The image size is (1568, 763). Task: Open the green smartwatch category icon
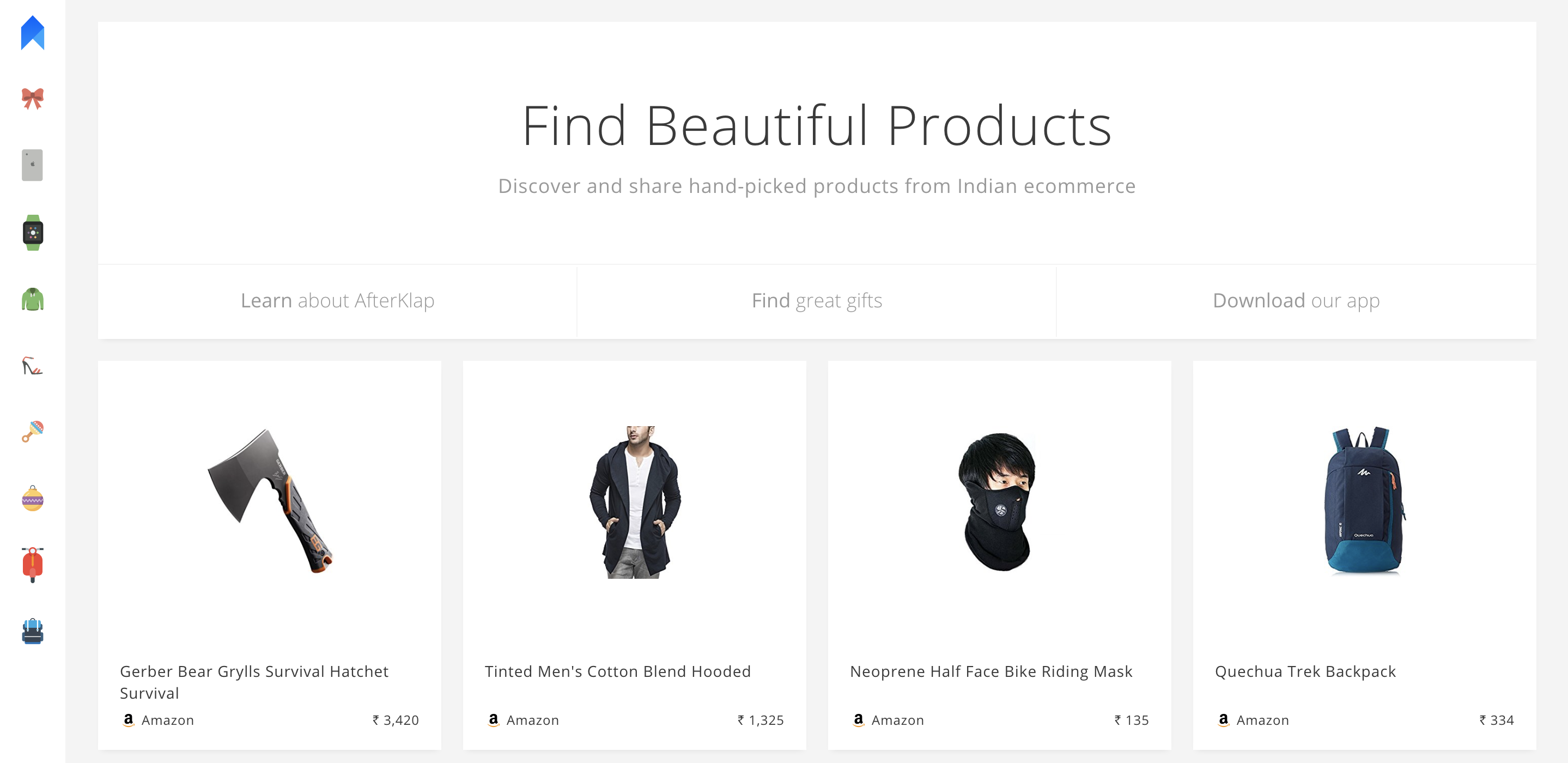coord(32,232)
